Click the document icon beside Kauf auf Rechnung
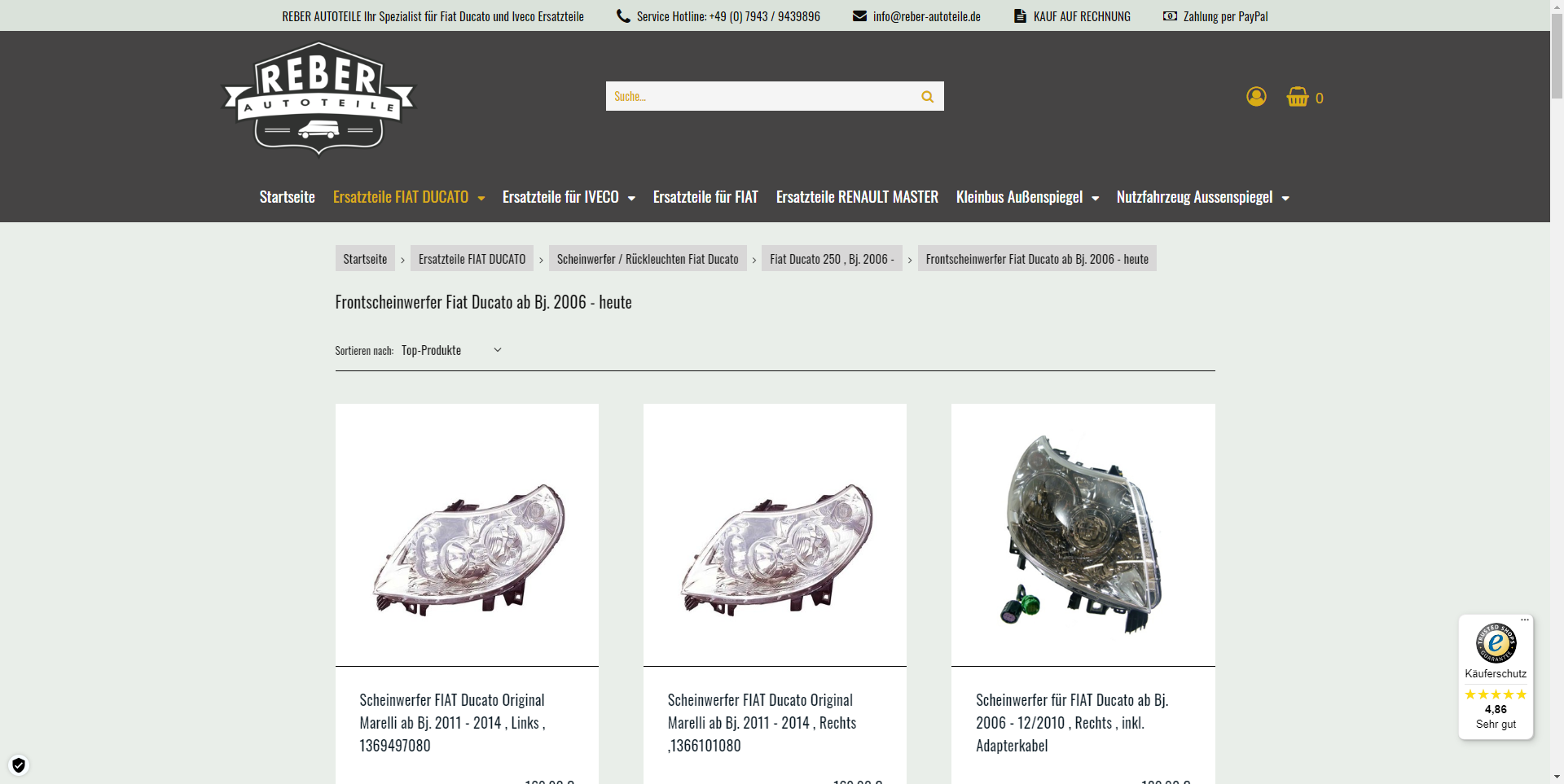The image size is (1564, 784). [1020, 15]
